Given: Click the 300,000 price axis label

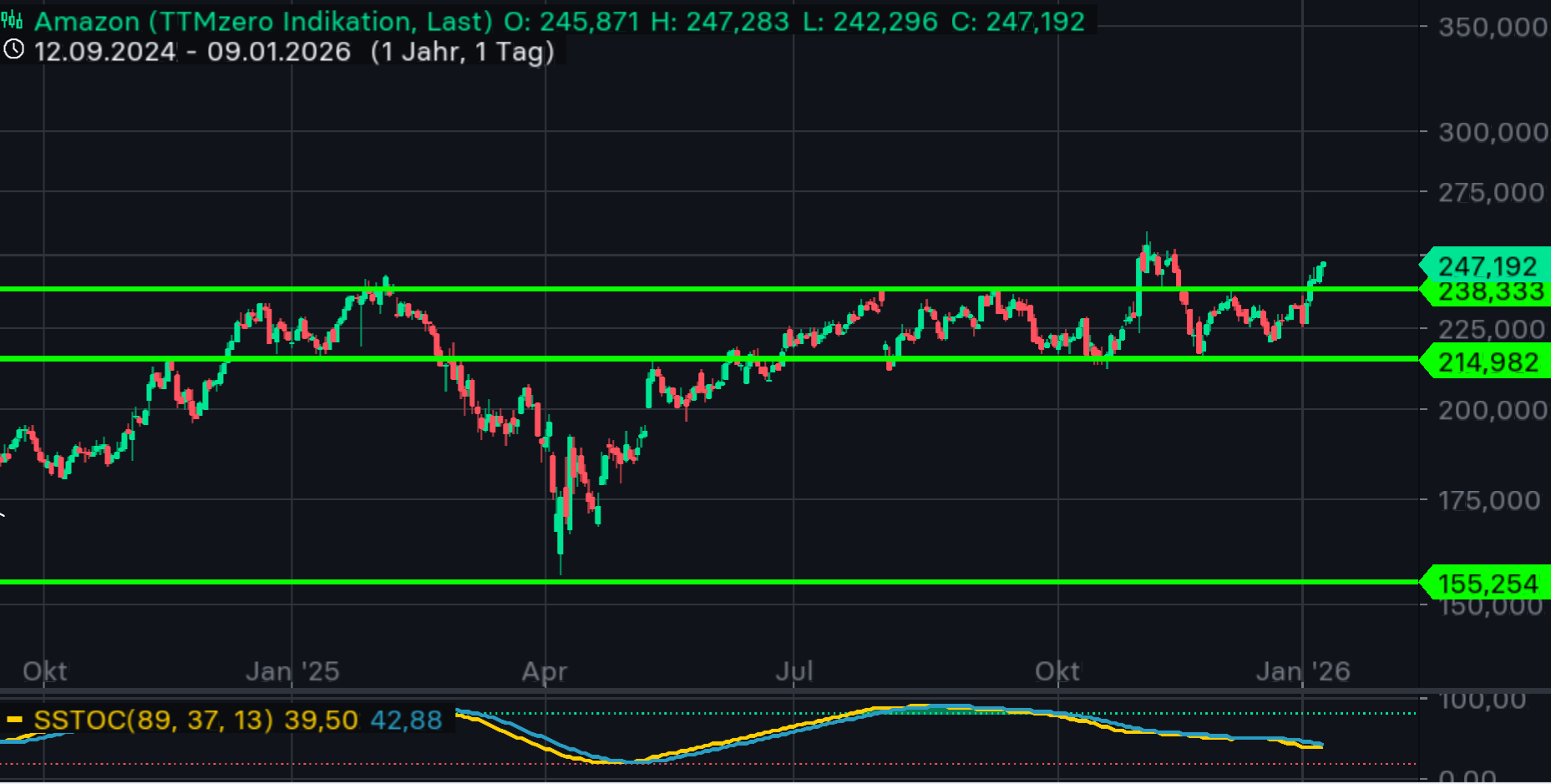Looking at the screenshot, I should coord(1493,132).
